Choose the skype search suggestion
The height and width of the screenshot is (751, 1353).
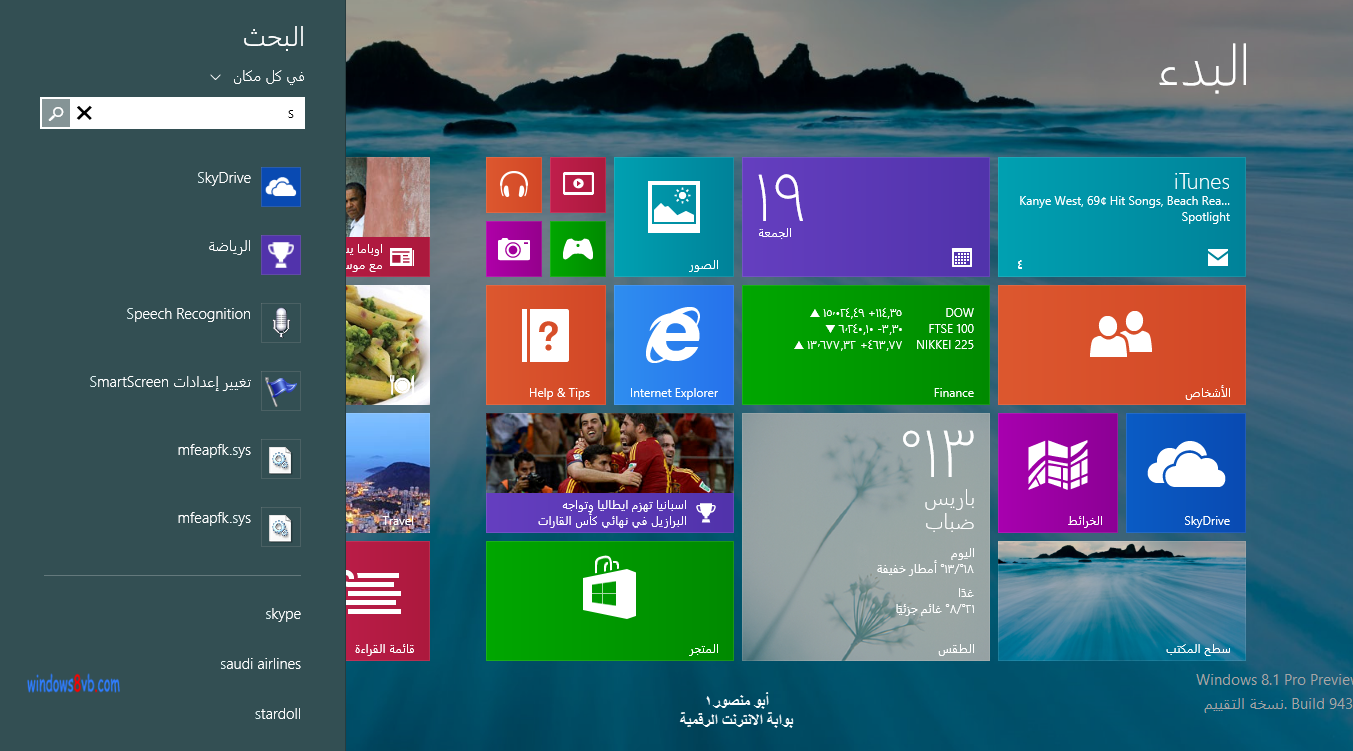tap(282, 614)
